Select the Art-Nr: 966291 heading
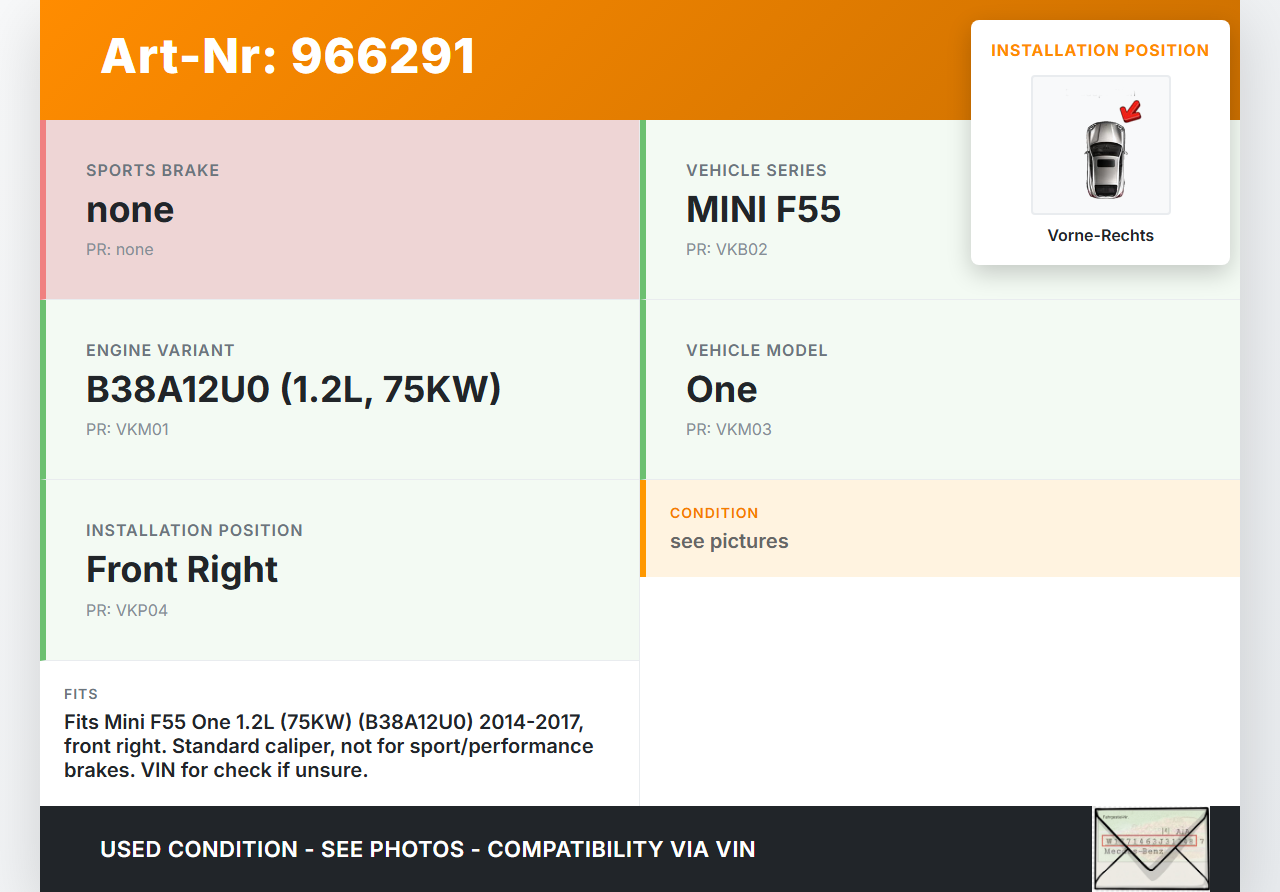Viewport: 1280px width, 892px height. click(288, 56)
